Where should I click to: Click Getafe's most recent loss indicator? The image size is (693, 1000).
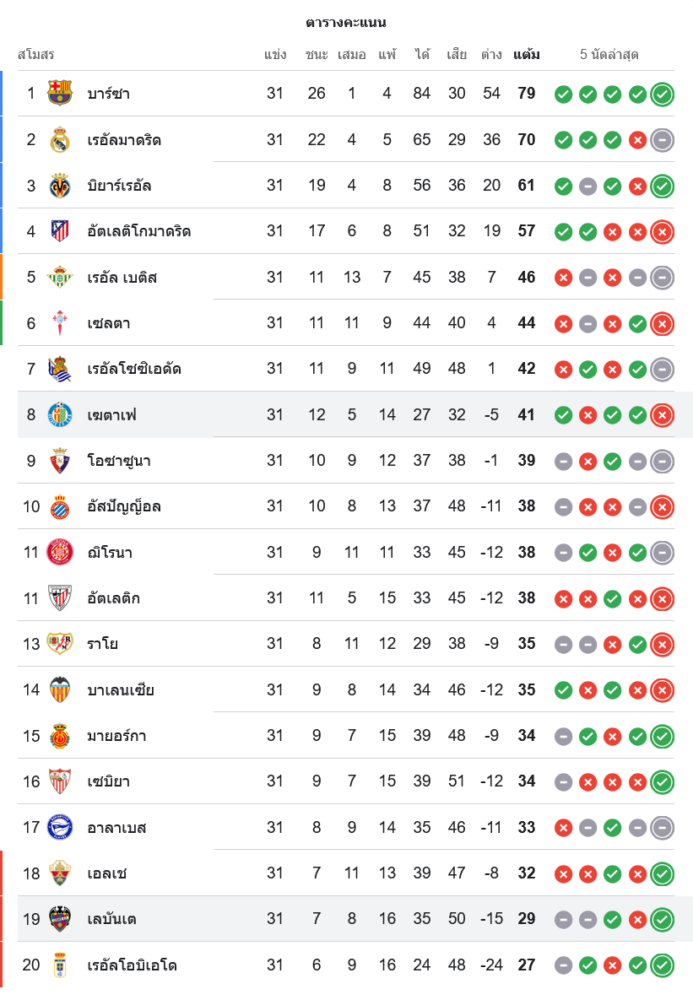(662, 415)
